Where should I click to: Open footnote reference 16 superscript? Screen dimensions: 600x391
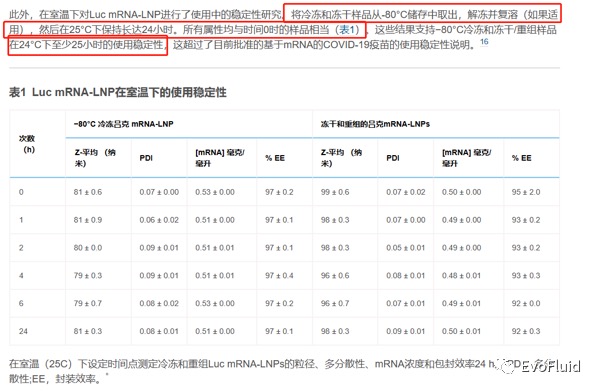[484, 42]
